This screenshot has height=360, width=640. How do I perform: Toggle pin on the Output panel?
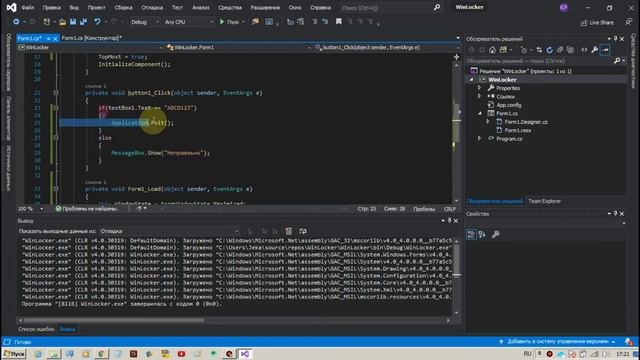pos(449,220)
